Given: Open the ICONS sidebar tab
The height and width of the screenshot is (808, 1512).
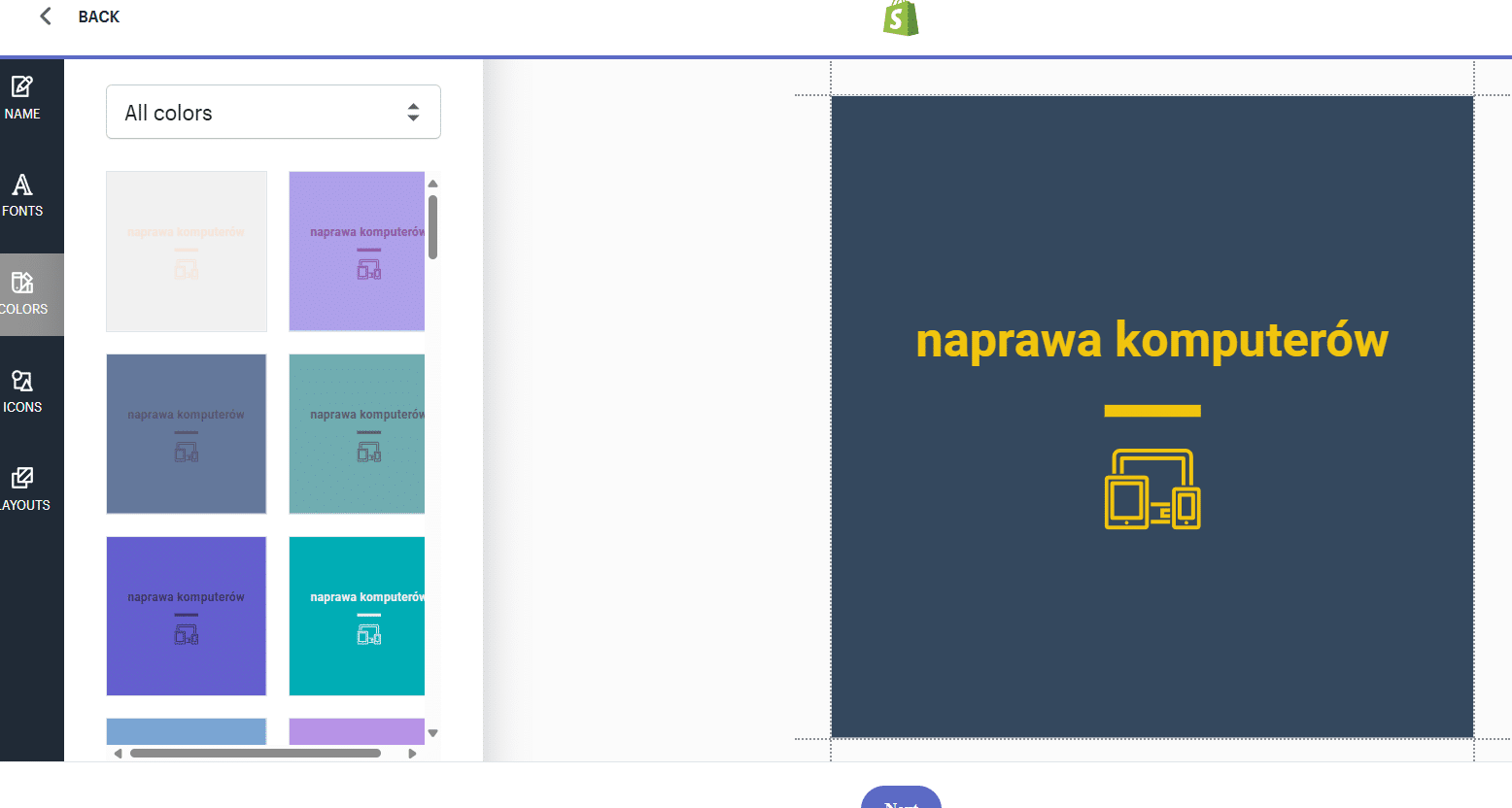Looking at the screenshot, I should tap(22, 391).
